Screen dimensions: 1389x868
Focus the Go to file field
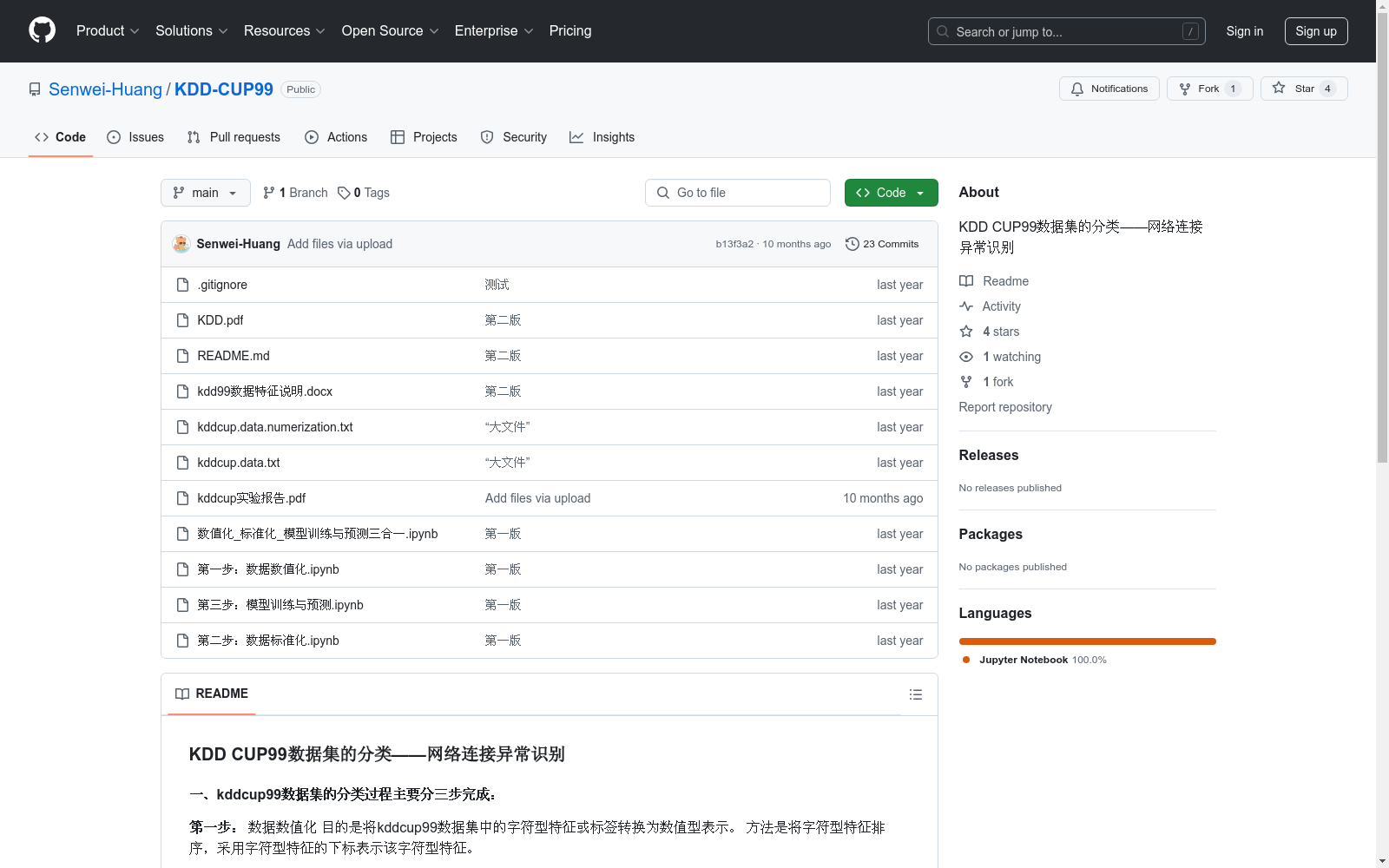[738, 193]
